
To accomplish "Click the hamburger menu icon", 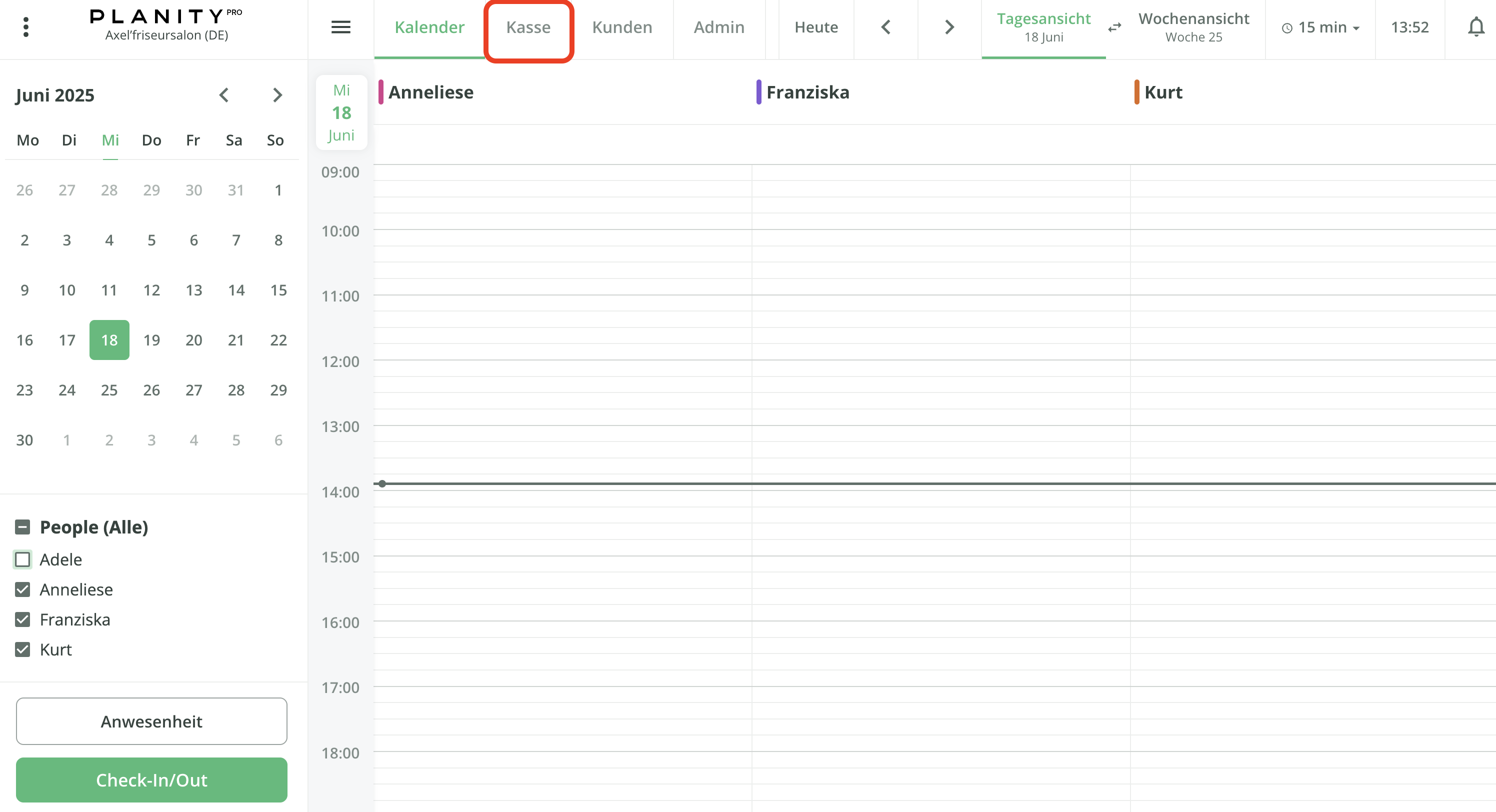I will 340,26.
